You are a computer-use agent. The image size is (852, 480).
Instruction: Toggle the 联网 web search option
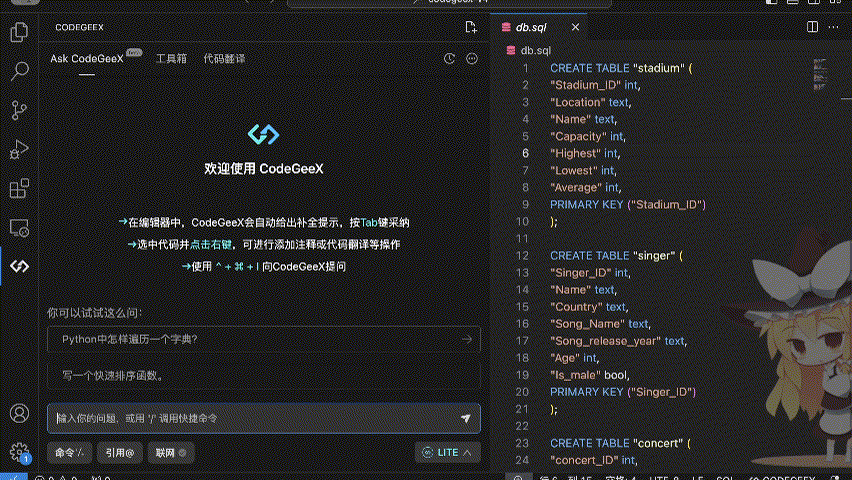pos(171,452)
